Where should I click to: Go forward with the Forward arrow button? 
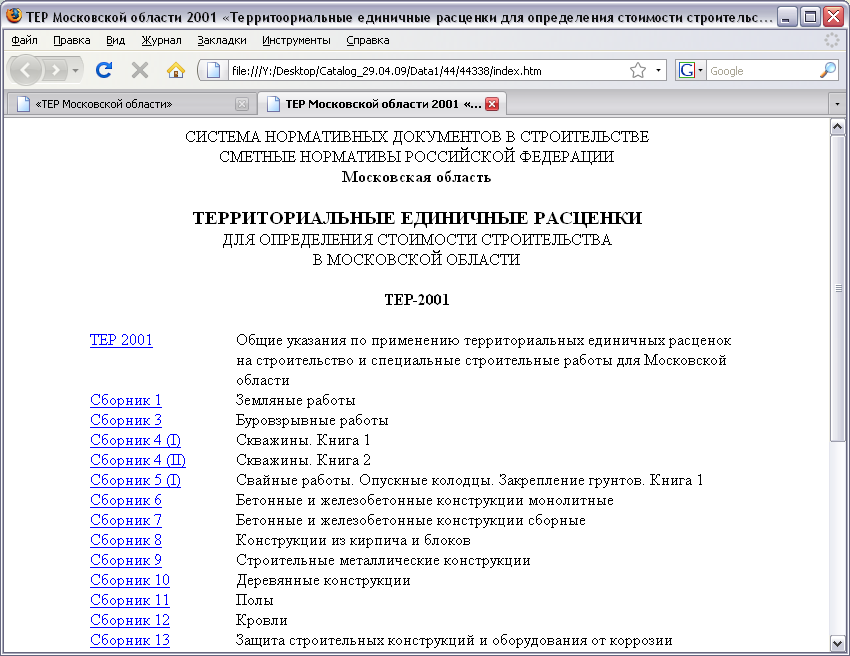click(x=55, y=70)
